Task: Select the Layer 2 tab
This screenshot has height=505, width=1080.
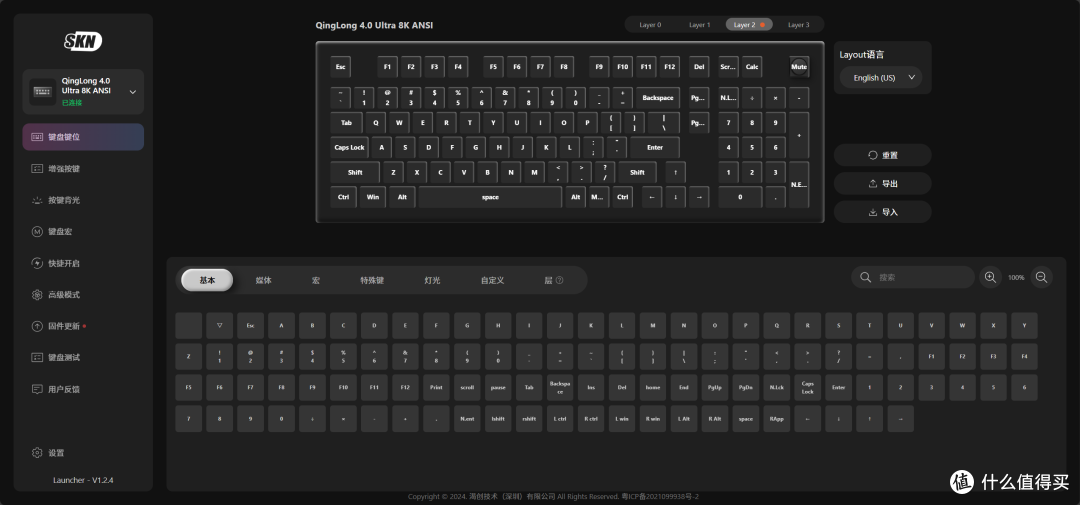Action: (749, 25)
